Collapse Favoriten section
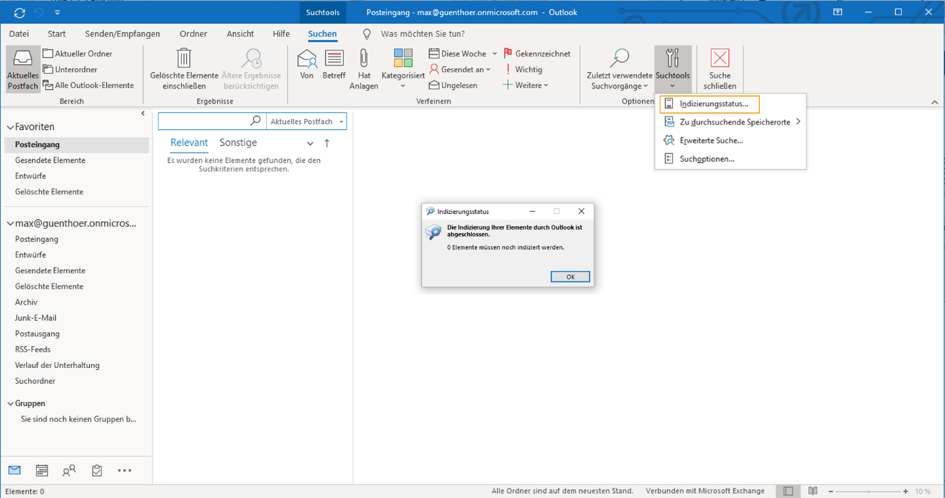 pos(10,127)
